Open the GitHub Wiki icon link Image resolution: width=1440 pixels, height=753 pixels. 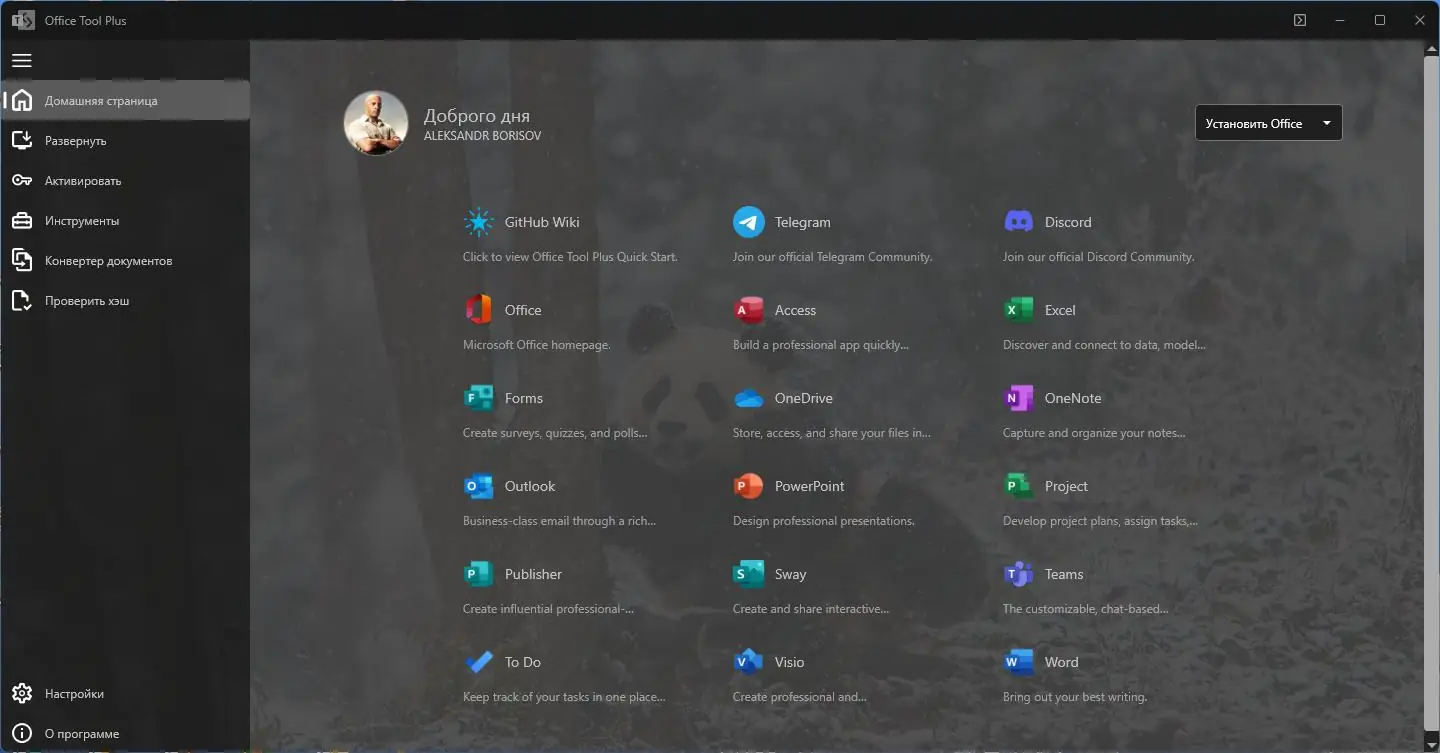[x=479, y=222]
